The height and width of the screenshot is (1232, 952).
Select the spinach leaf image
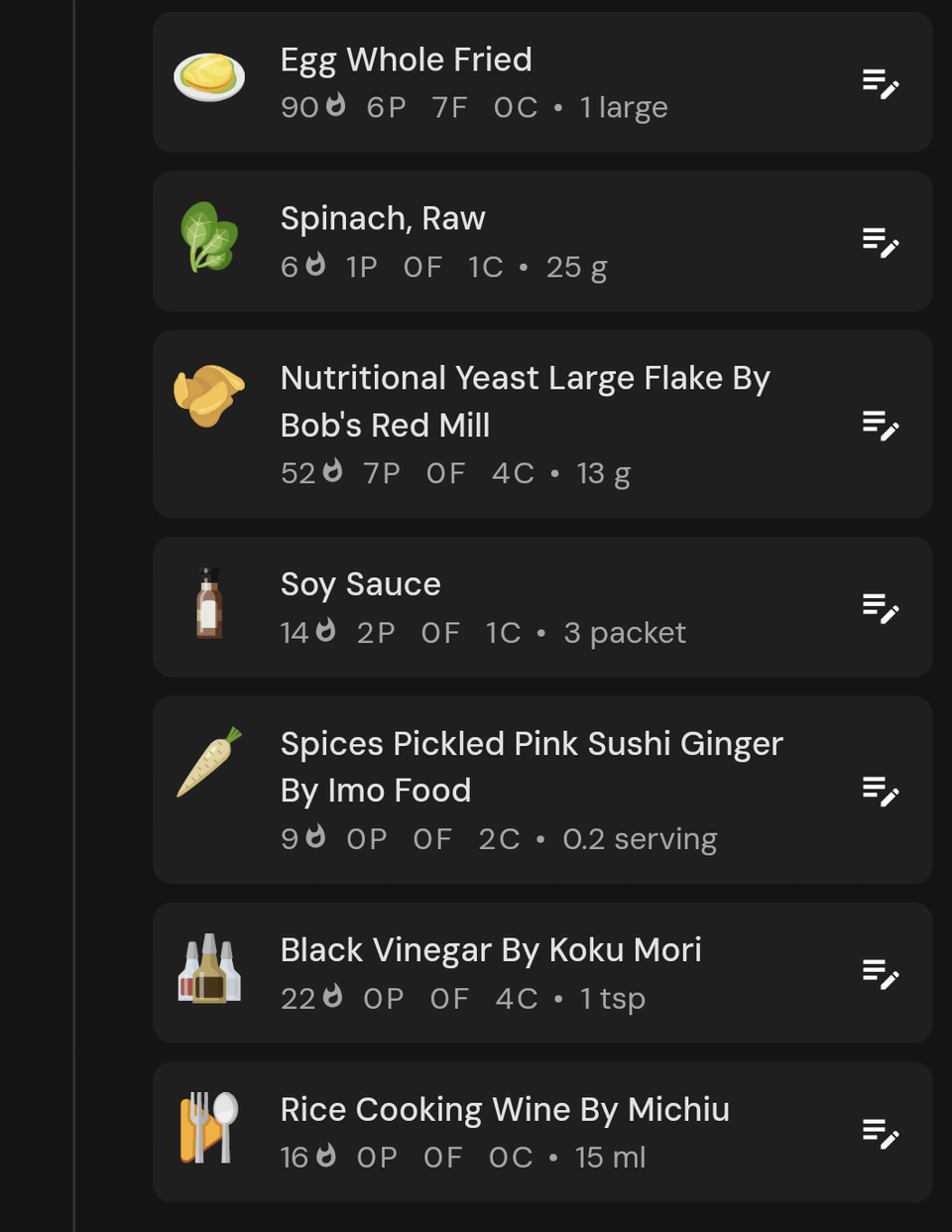(209, 237)
